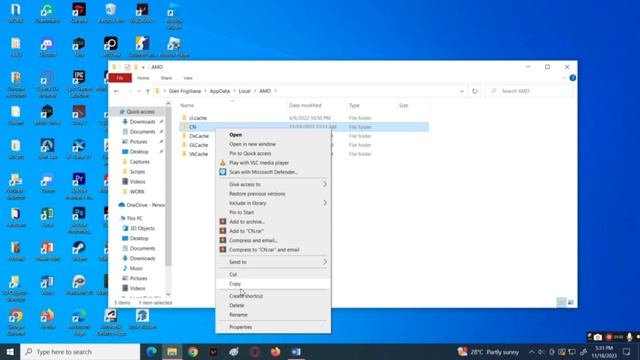Open 3D Objects under This PC
640x360 pixels.
click(142, 229)
